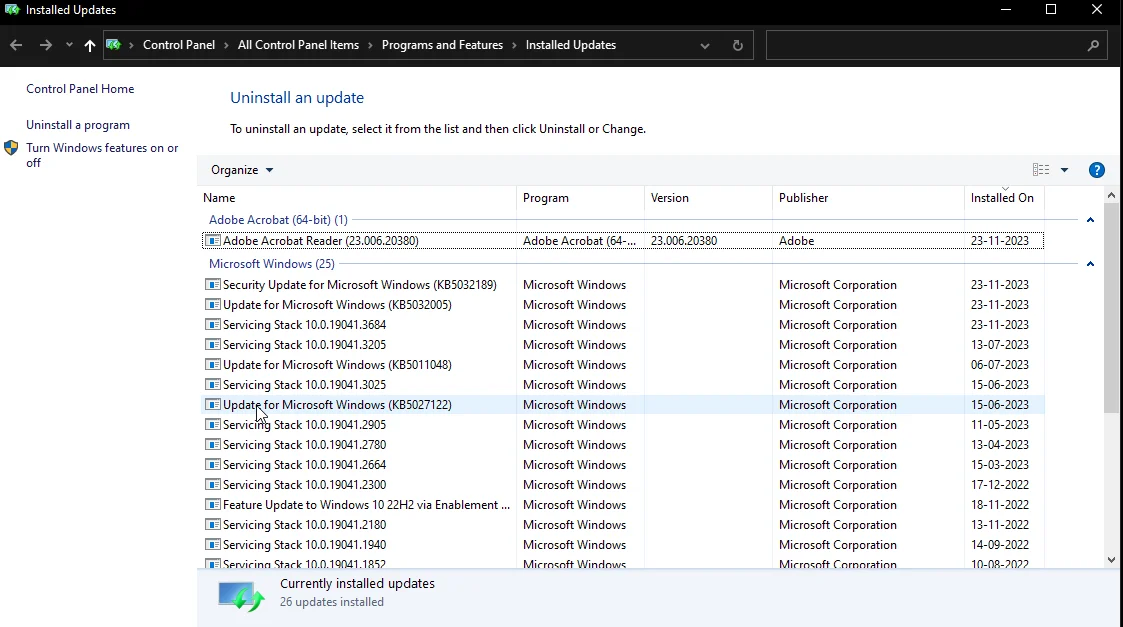The width and height of the screenshot is (1123, 627).
Task: Sort by the Version column header
Action: pyautogui.click(x=708, y=198)
